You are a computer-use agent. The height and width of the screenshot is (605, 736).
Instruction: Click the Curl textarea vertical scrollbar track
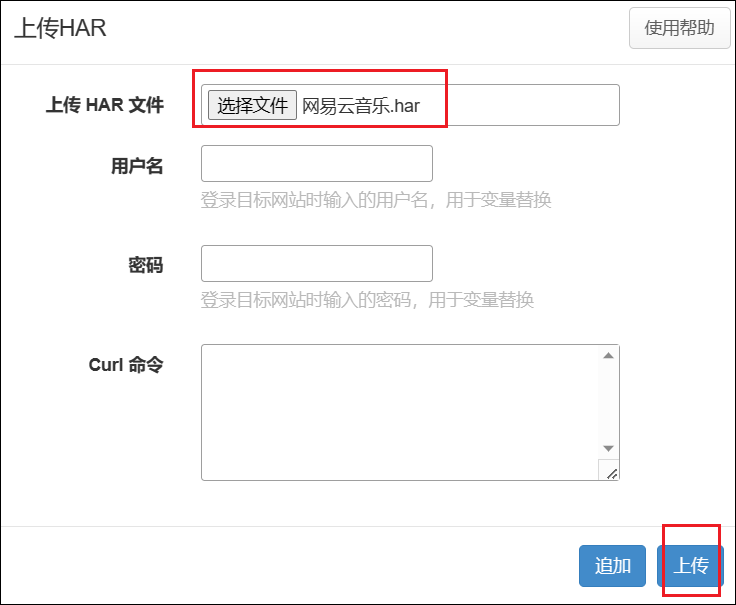609,400
